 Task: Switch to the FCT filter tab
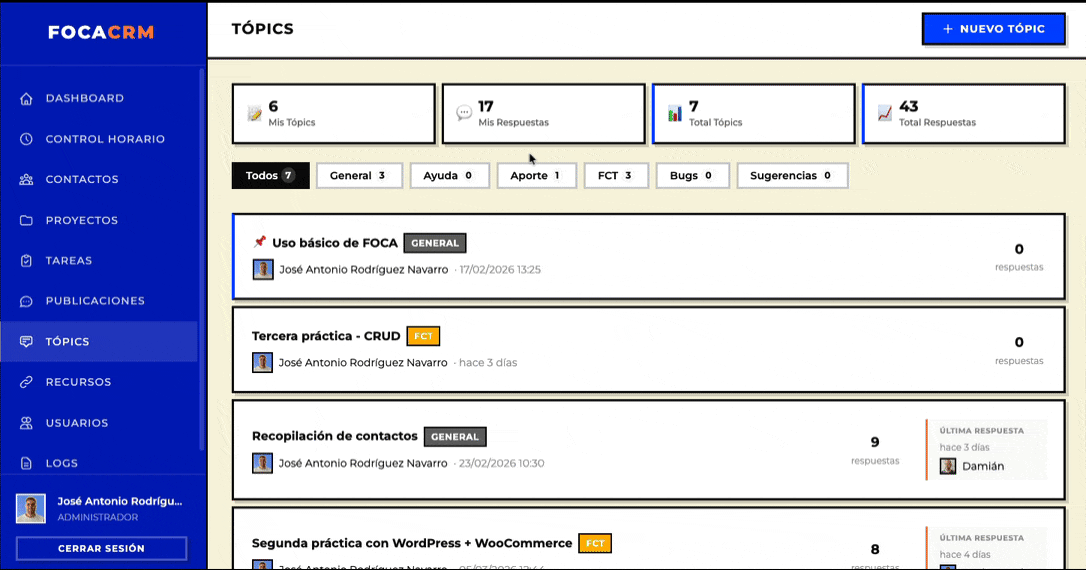(x=615, y=176)
